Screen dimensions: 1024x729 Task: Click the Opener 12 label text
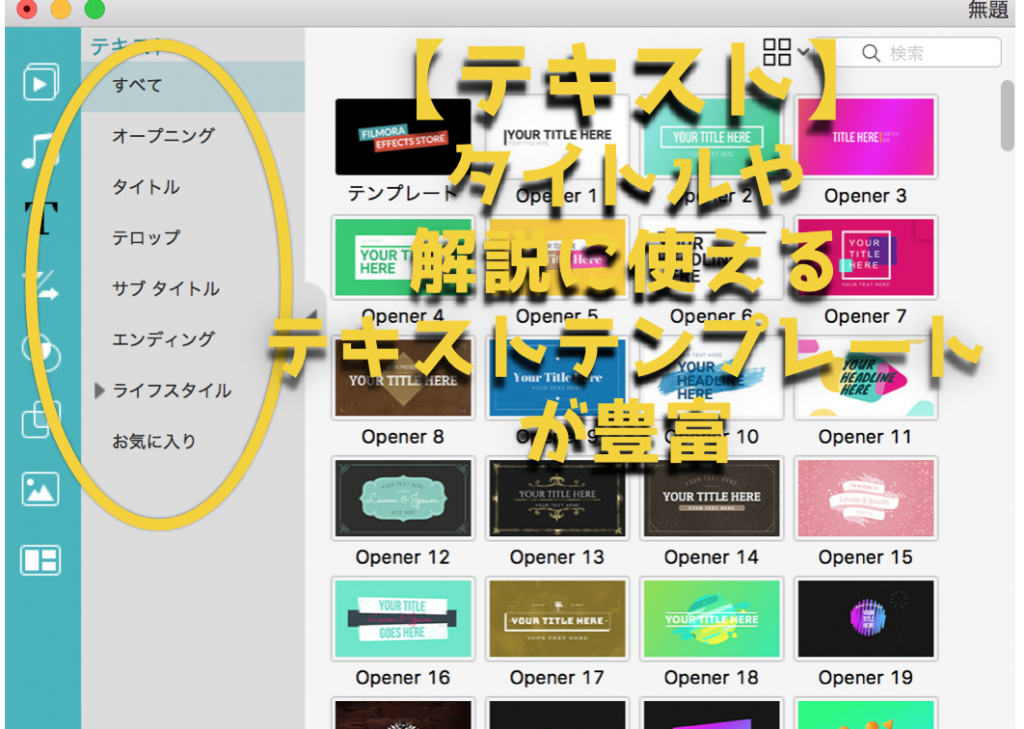(x=403, y=557)
